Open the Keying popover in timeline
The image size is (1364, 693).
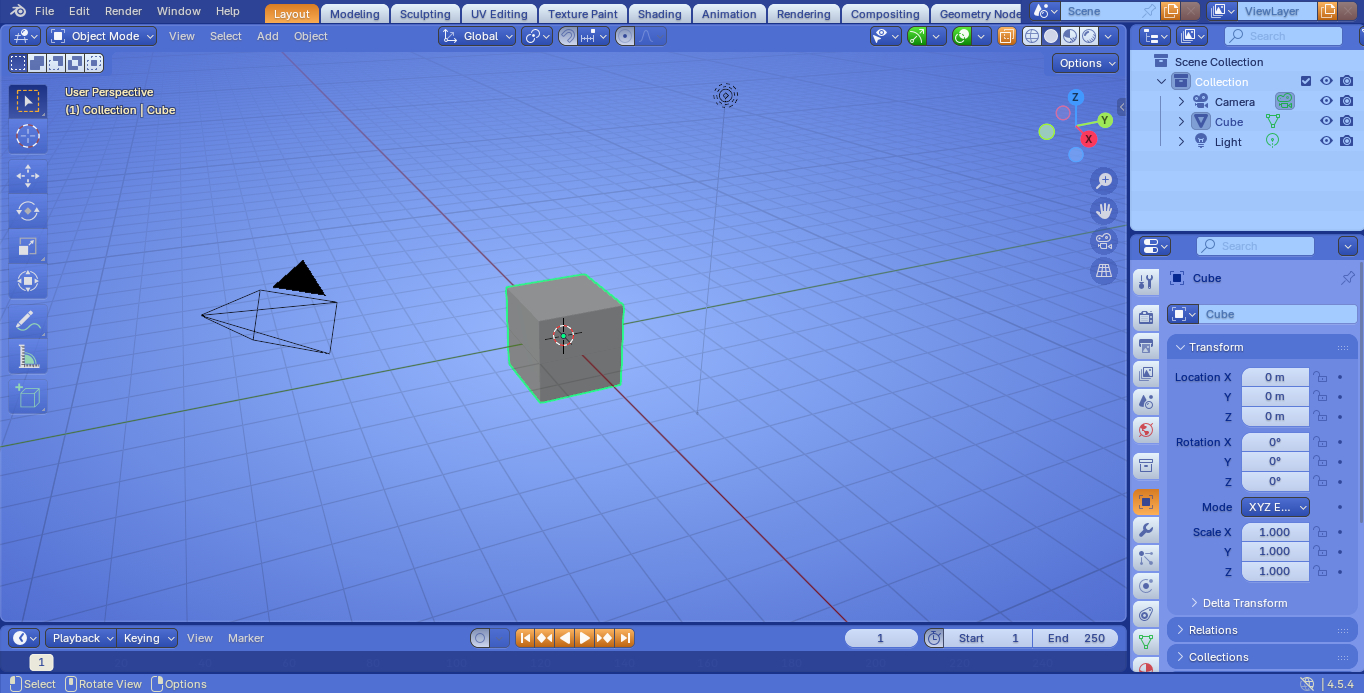click(148, 638)
